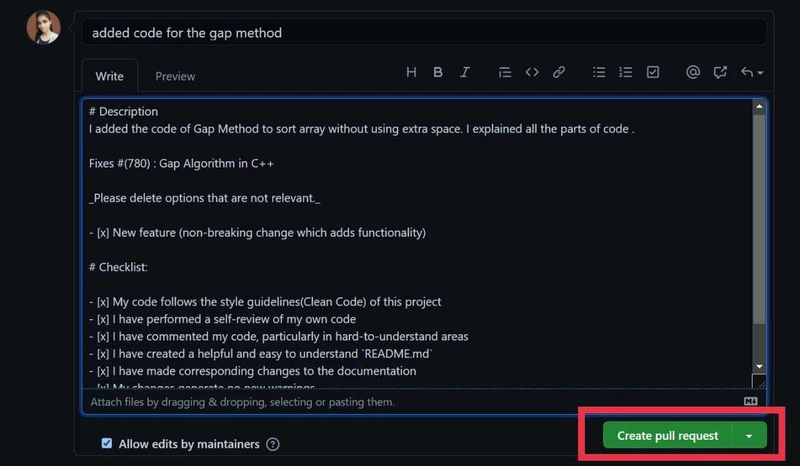This screenshot has width=800, height=466.
Task: Add a numbered list
Action: [626, 72]
